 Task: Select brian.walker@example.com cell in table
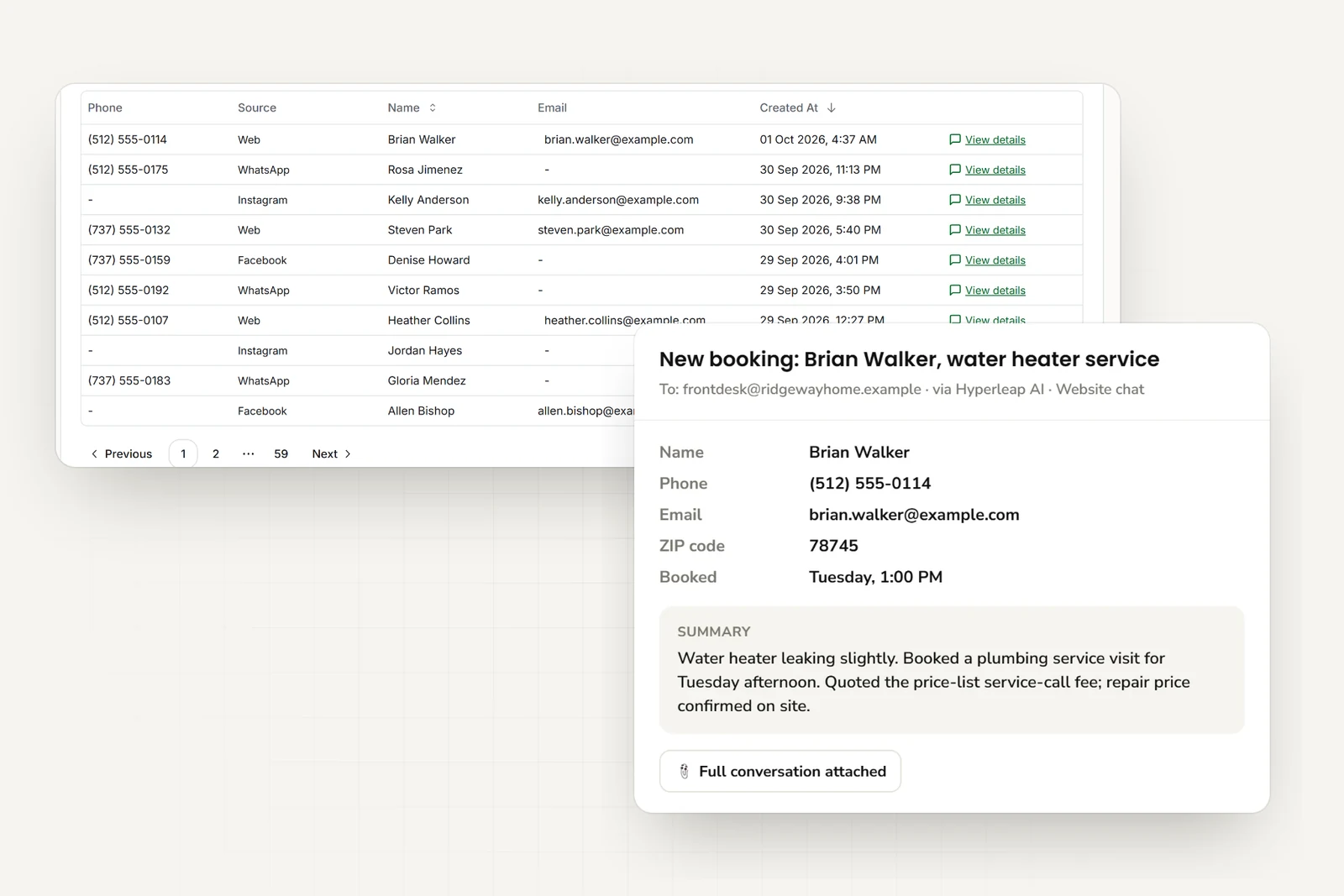[619, 139]
